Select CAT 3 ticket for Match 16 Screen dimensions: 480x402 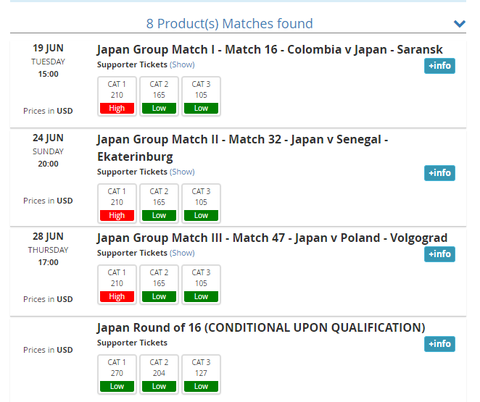[201, 96]
